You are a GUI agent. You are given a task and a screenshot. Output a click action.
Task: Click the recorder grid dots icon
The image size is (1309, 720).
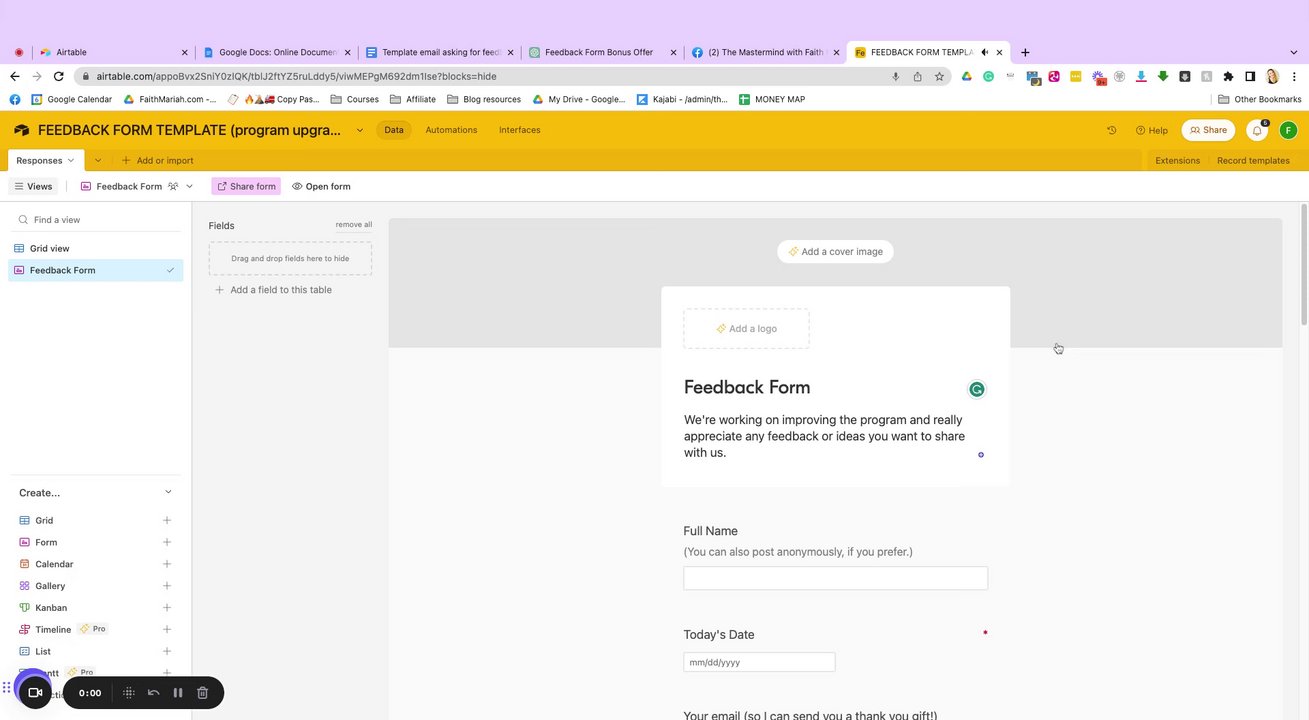[129, 692]
